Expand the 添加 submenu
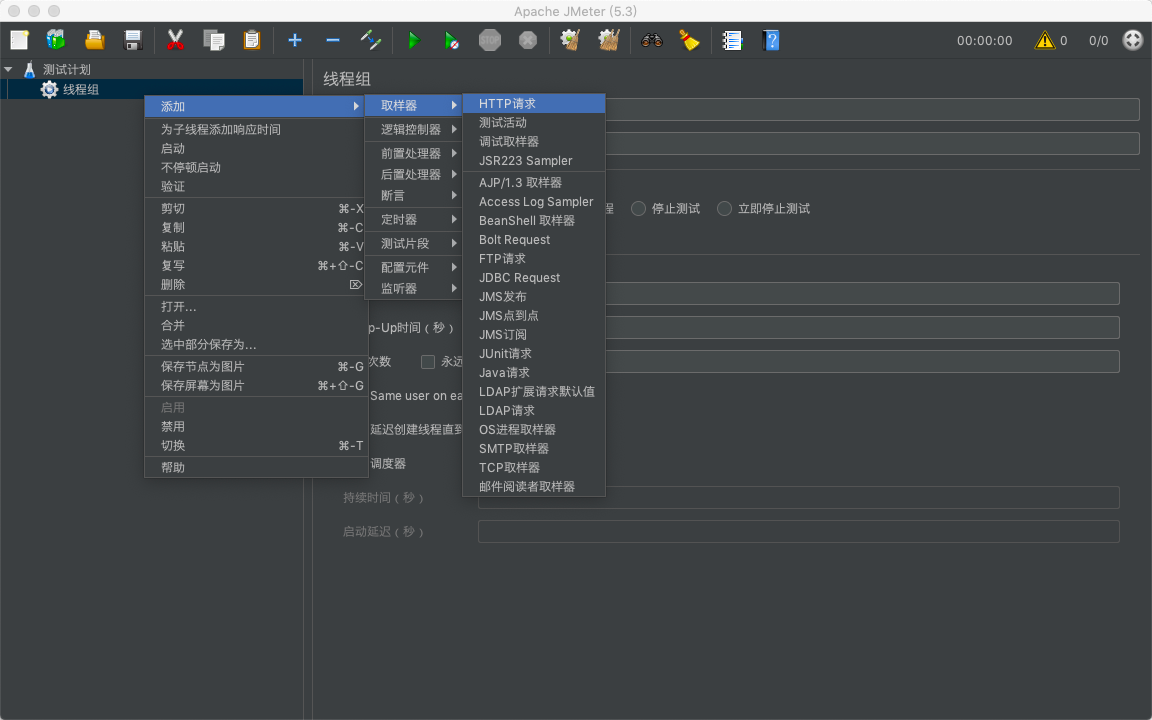 (255, 107)
